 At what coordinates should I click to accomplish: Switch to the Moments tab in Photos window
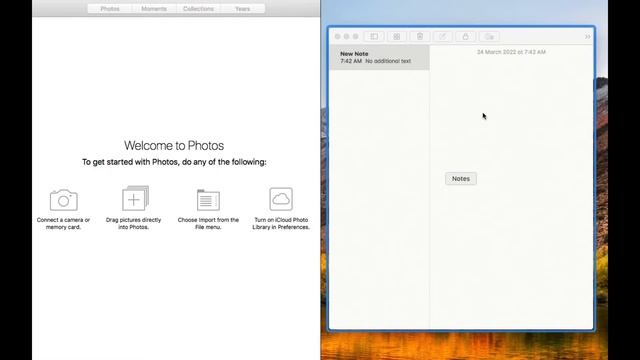(x=154, y=9)
